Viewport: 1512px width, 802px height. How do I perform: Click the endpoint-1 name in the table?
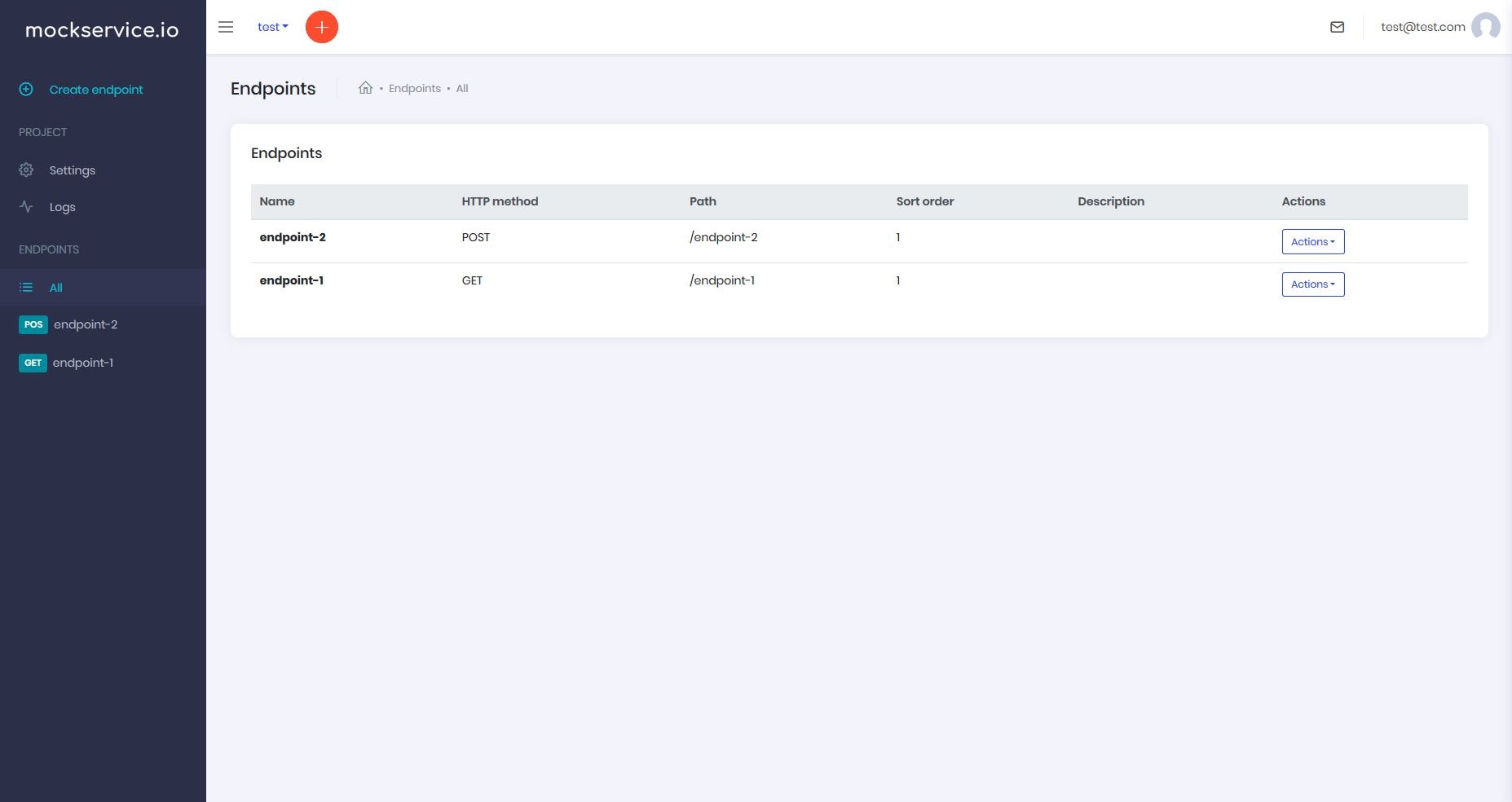[x=292, y=280]
